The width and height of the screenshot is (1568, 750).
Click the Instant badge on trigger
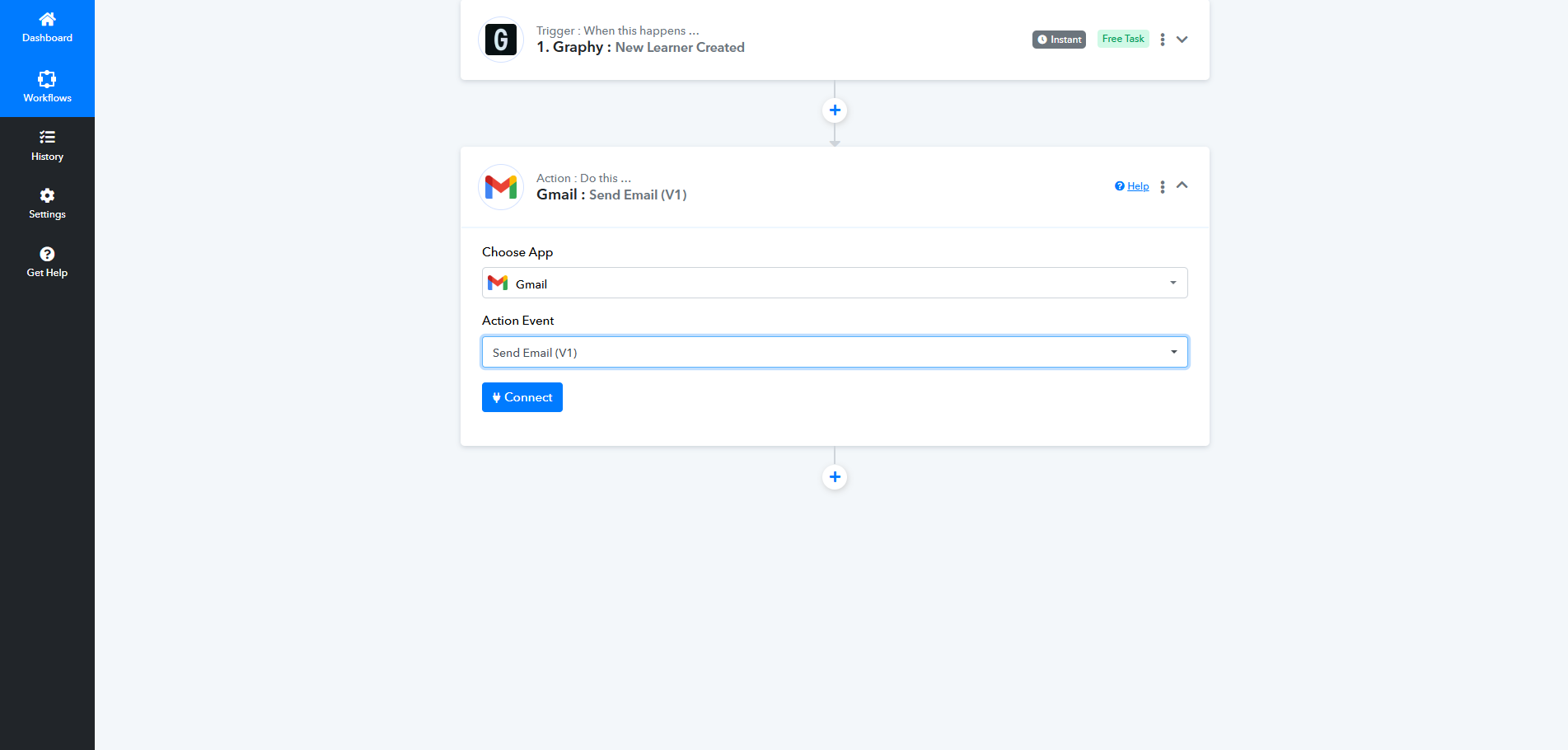pos(1059,40)
